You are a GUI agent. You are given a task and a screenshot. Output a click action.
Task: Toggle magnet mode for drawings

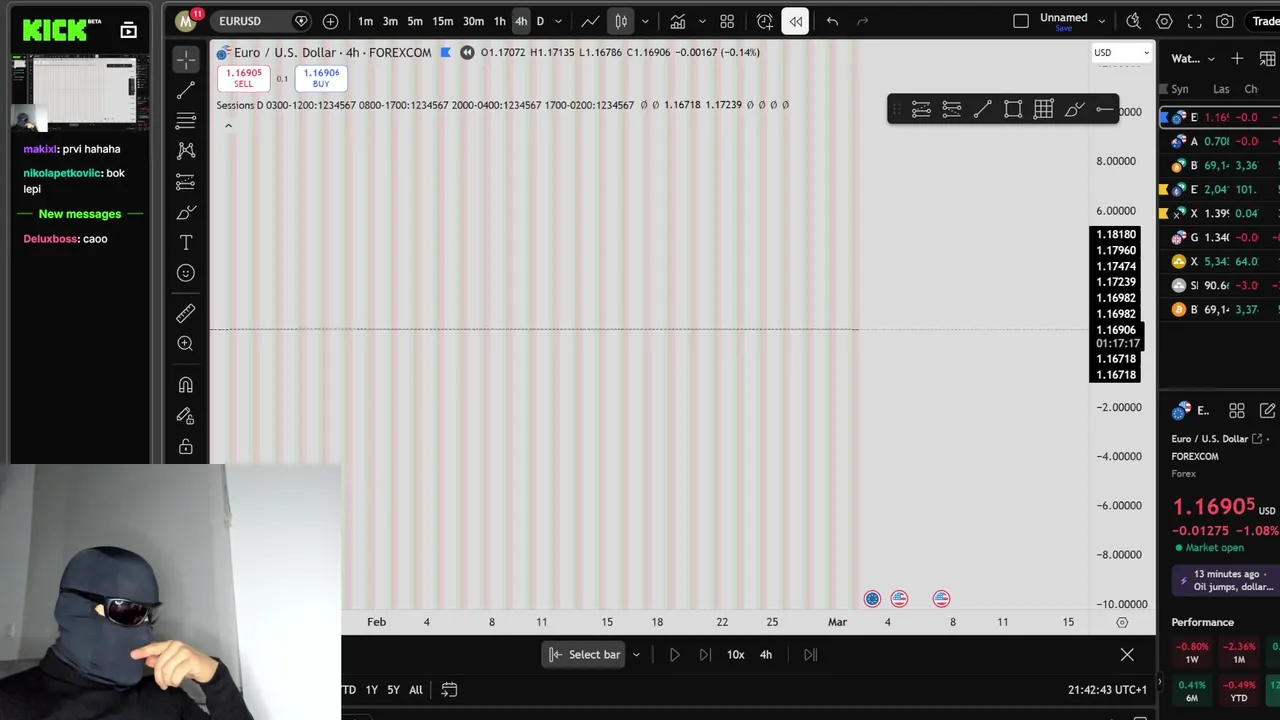186,385
